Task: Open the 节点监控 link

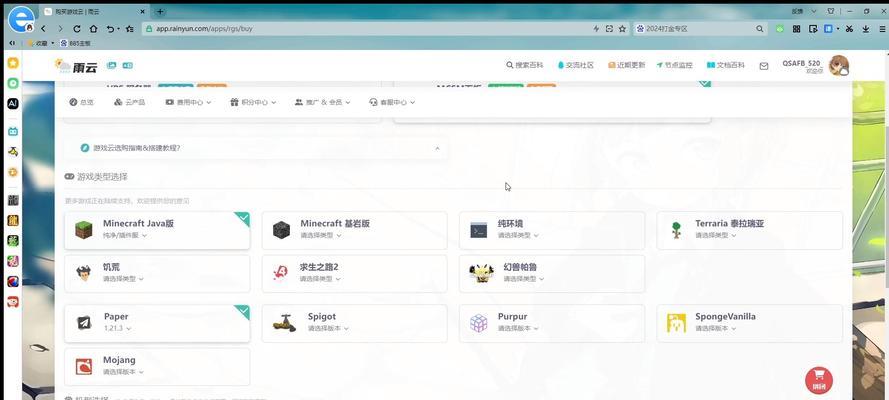Action: (x=675, y=66)
